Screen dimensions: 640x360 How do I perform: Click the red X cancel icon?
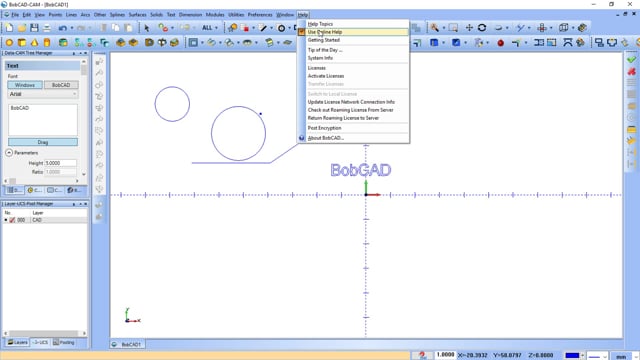coord(631,71)
